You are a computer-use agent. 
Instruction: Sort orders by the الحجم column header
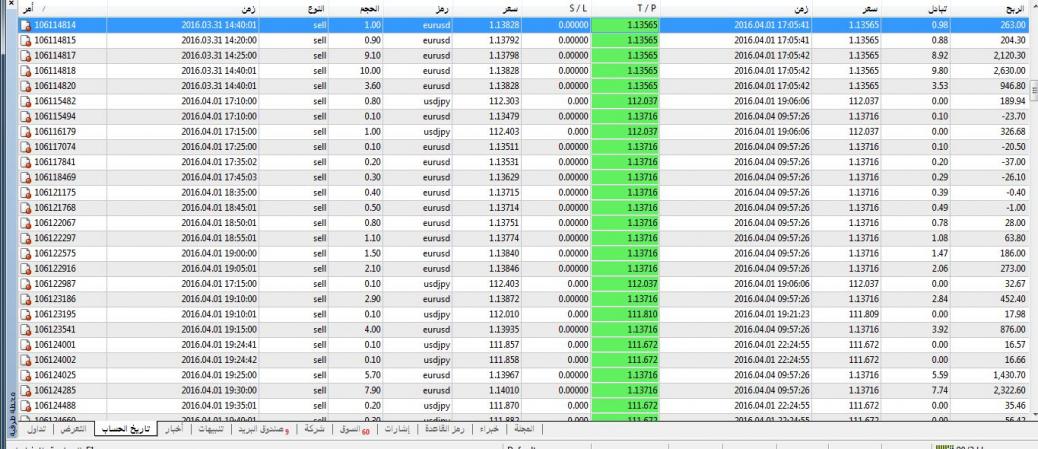(x=374, y=8)
